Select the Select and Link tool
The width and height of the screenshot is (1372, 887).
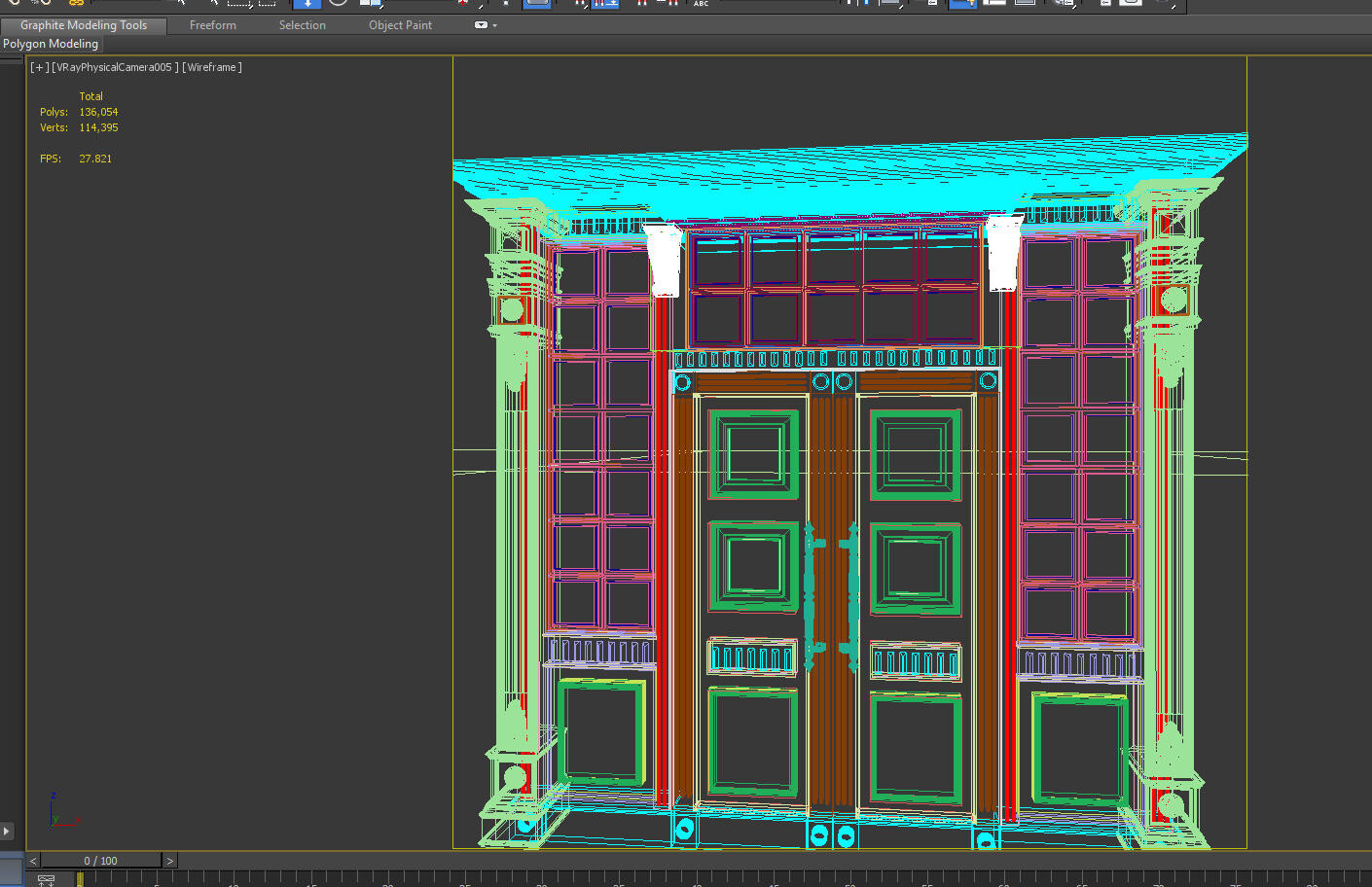[78, 5]
